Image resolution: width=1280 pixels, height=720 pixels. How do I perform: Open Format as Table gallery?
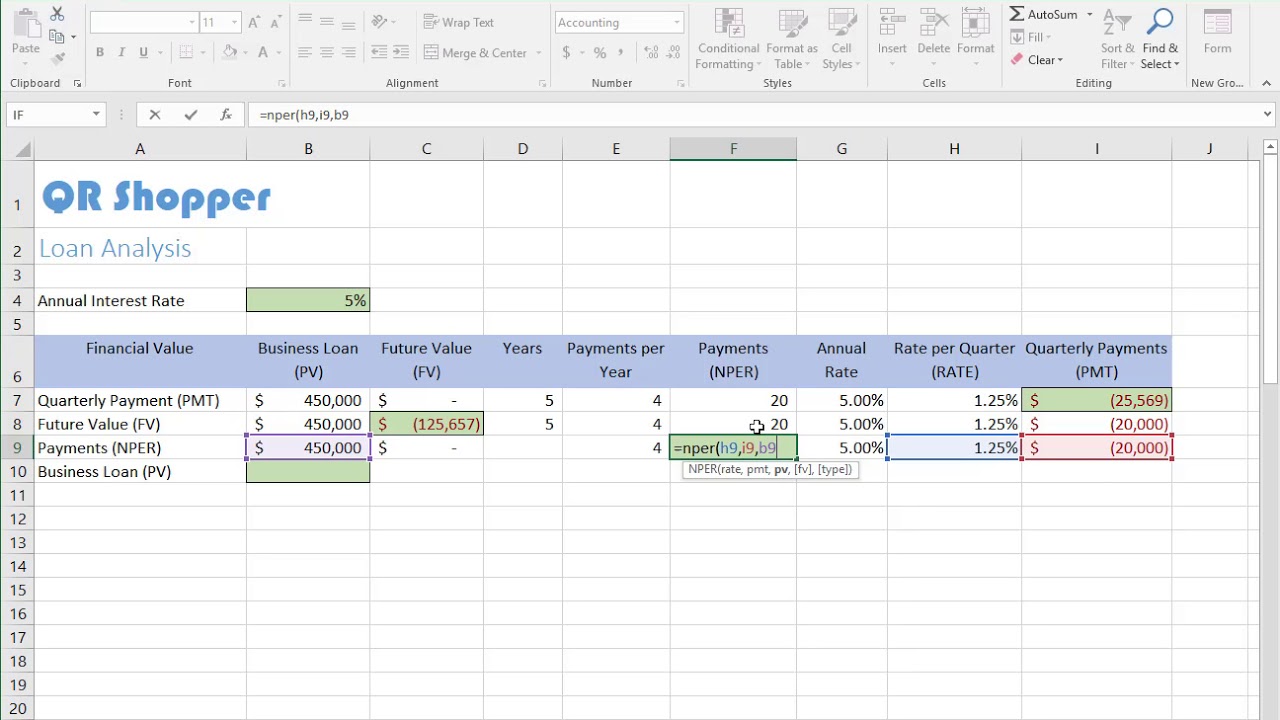point(792,39)
